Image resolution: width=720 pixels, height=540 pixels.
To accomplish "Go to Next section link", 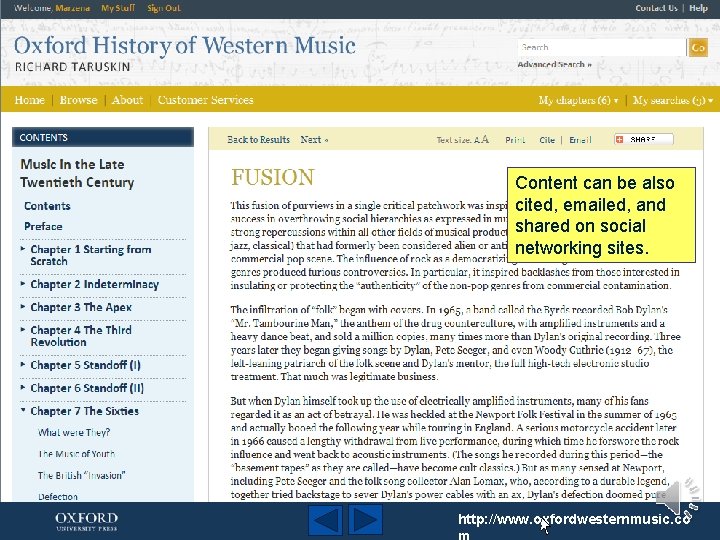I will point(314,140).
